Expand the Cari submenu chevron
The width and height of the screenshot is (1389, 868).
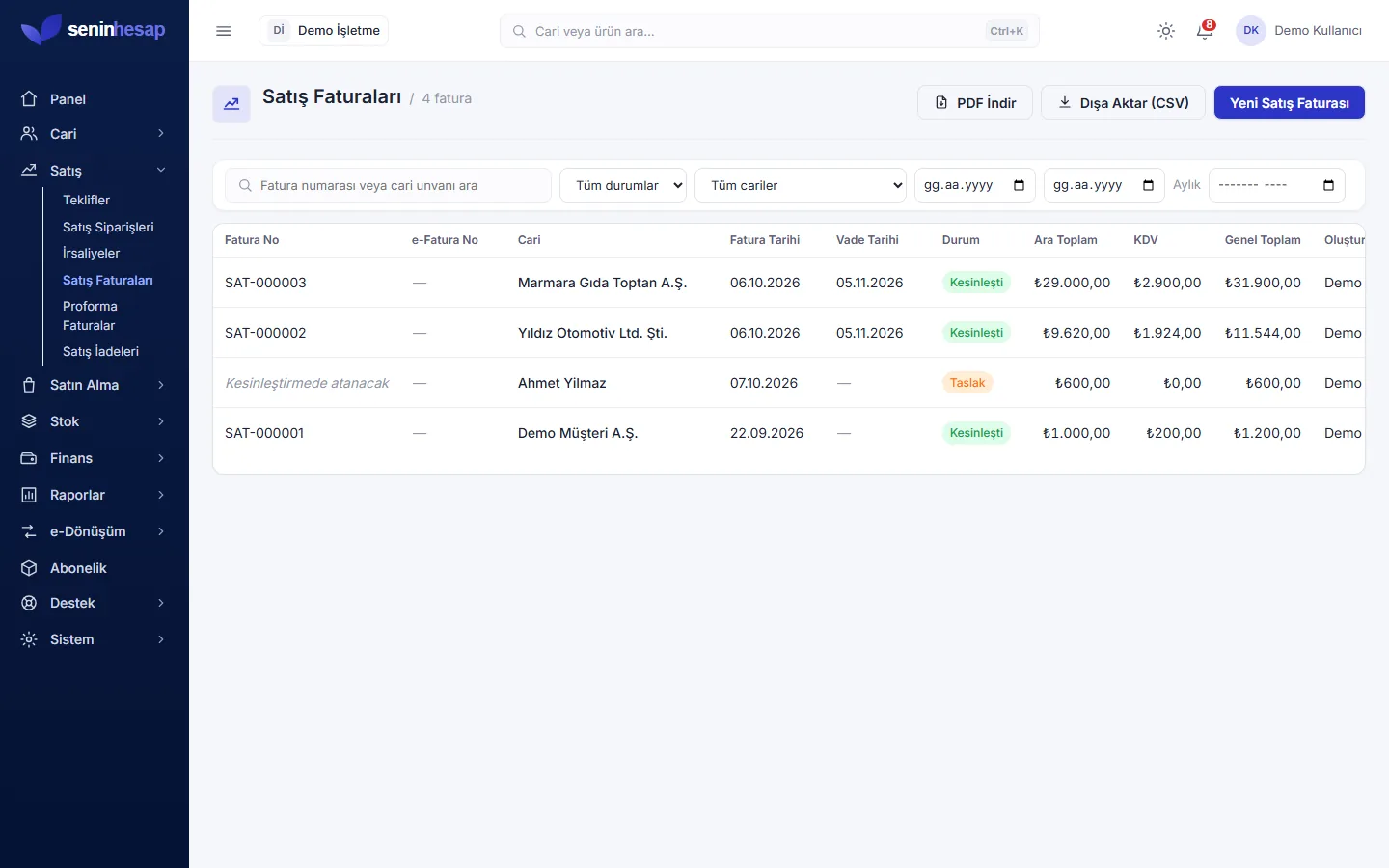161,134
